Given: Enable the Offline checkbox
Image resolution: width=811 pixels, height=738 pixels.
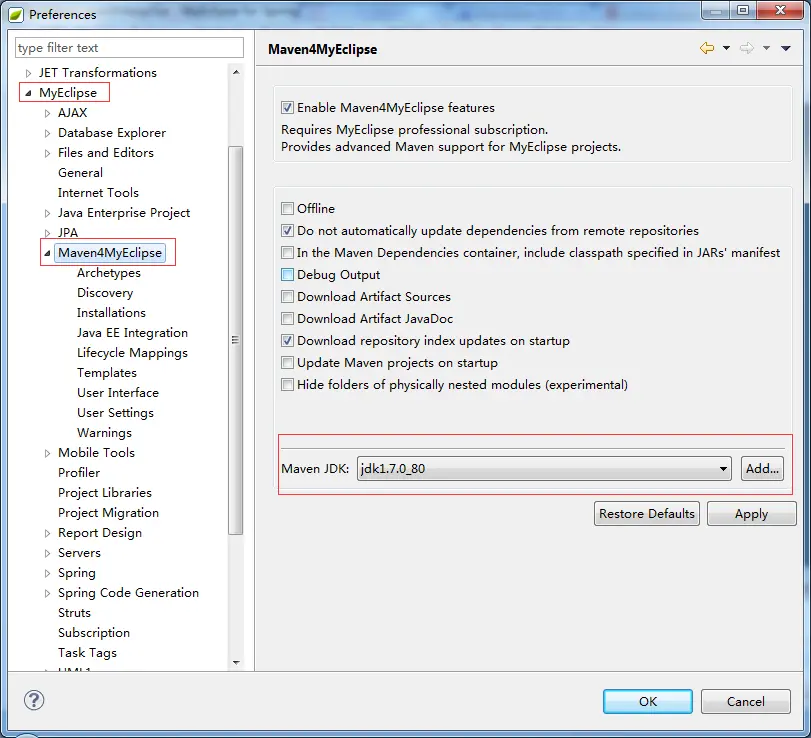Looking at the screenshot, I should click(x=287, y=208).
